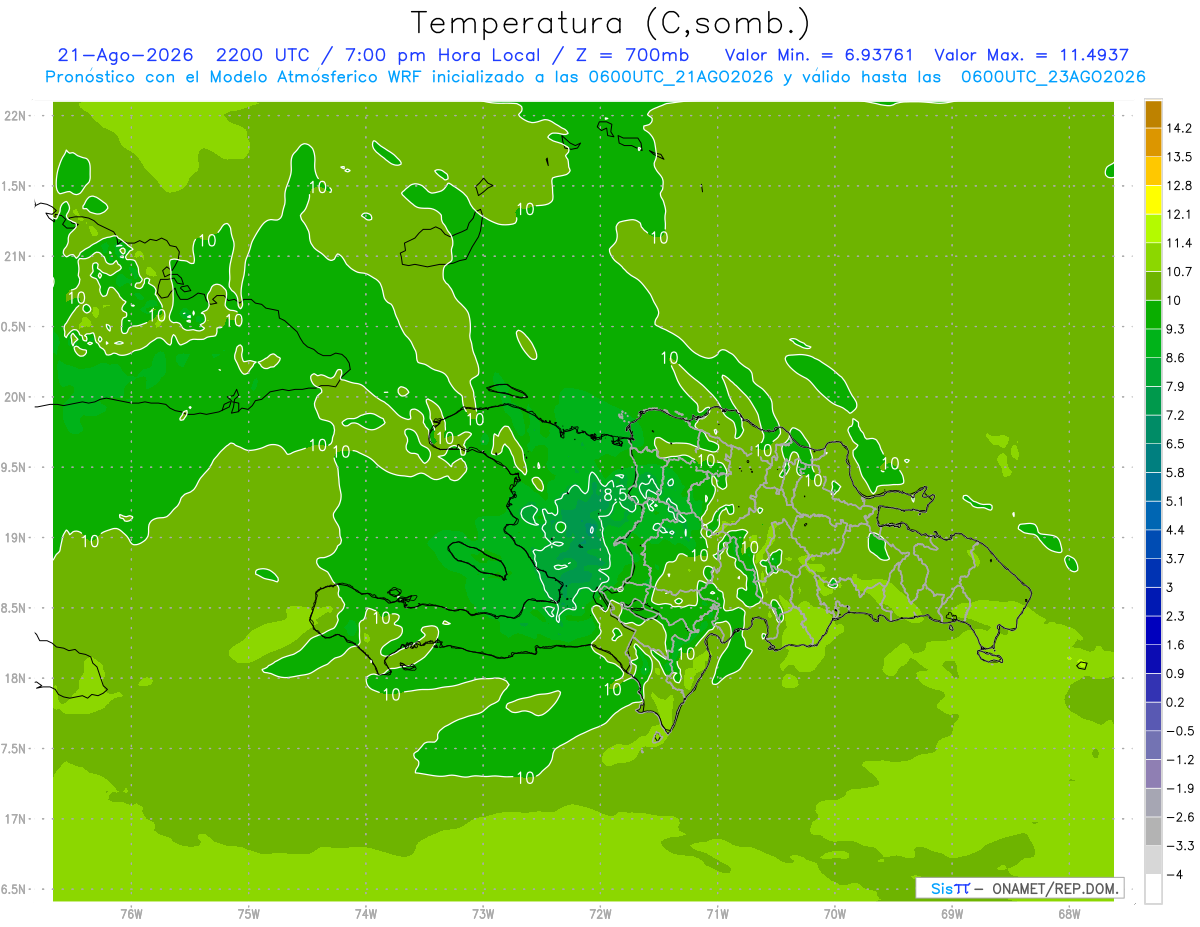This screenshot has width=1200, height=927.
Task: Click the "0600UTC_21AGO2026" initialization timestamp
Action: coord(681,77)
